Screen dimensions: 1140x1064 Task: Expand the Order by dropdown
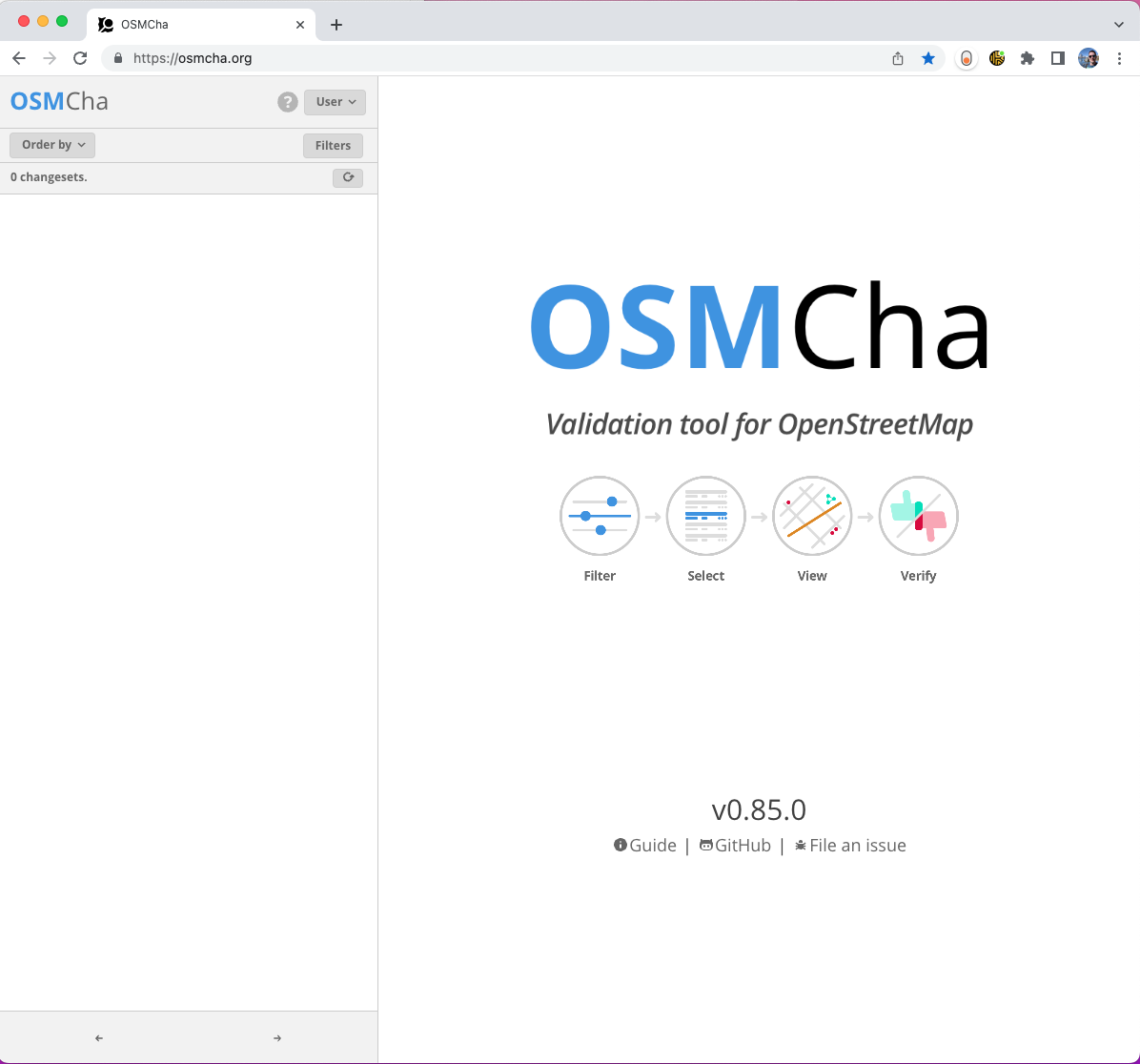pos(52,145)
